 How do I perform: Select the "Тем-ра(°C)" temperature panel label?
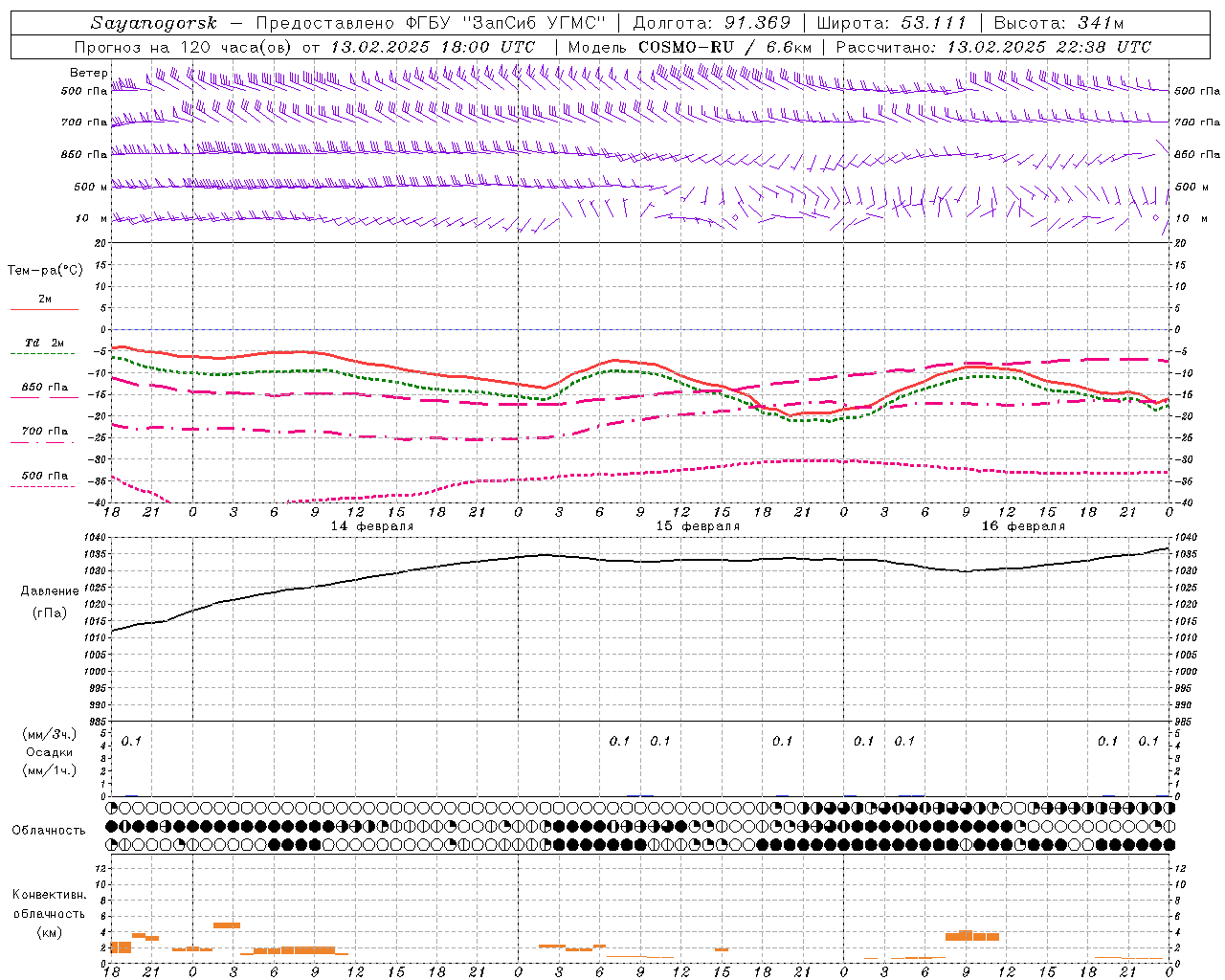point(45,271)
